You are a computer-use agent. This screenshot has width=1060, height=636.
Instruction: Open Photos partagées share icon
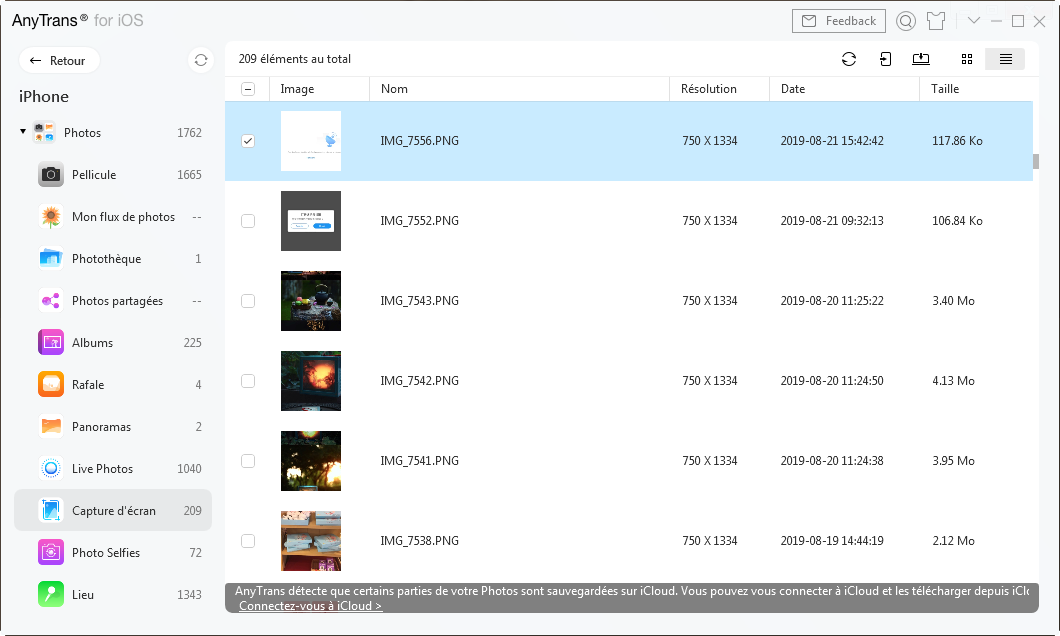[51, 301]
